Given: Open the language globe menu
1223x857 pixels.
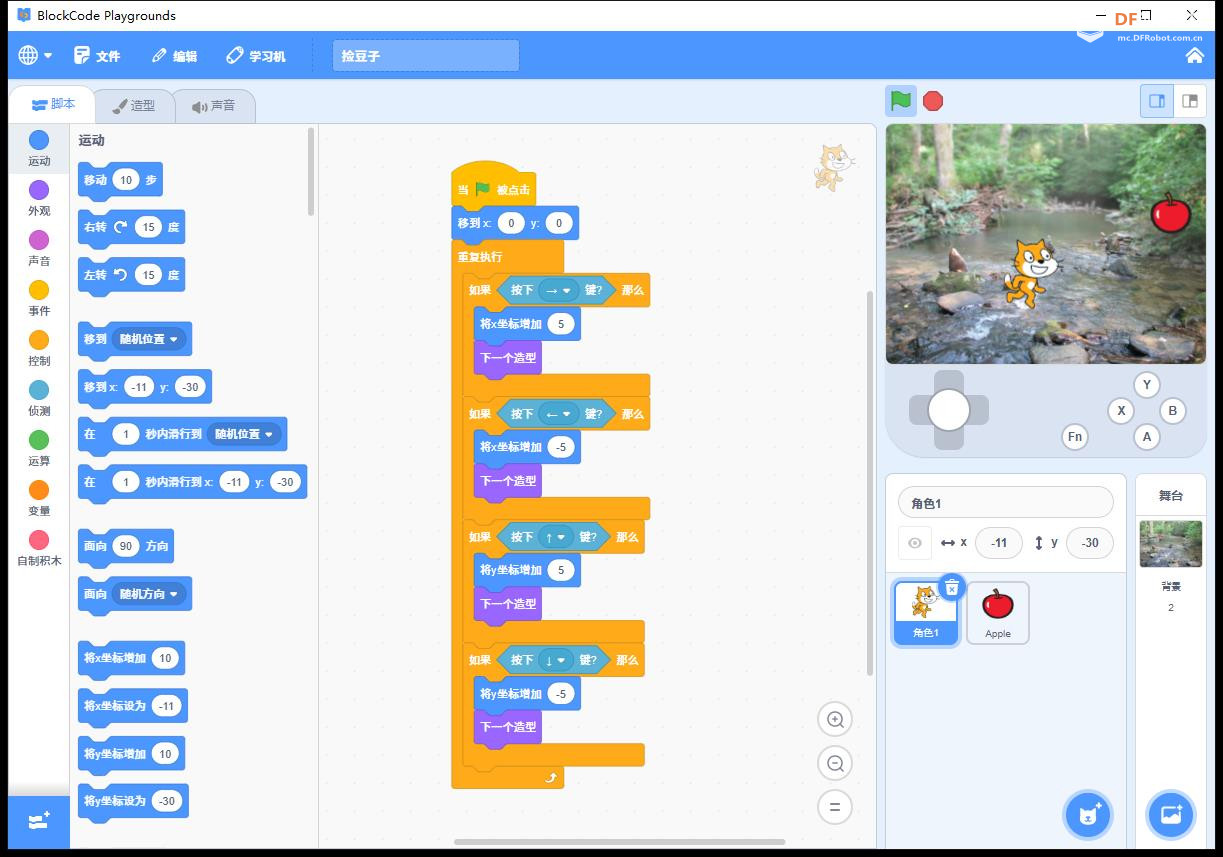Looking at the screenshot, I should [34, 56].
